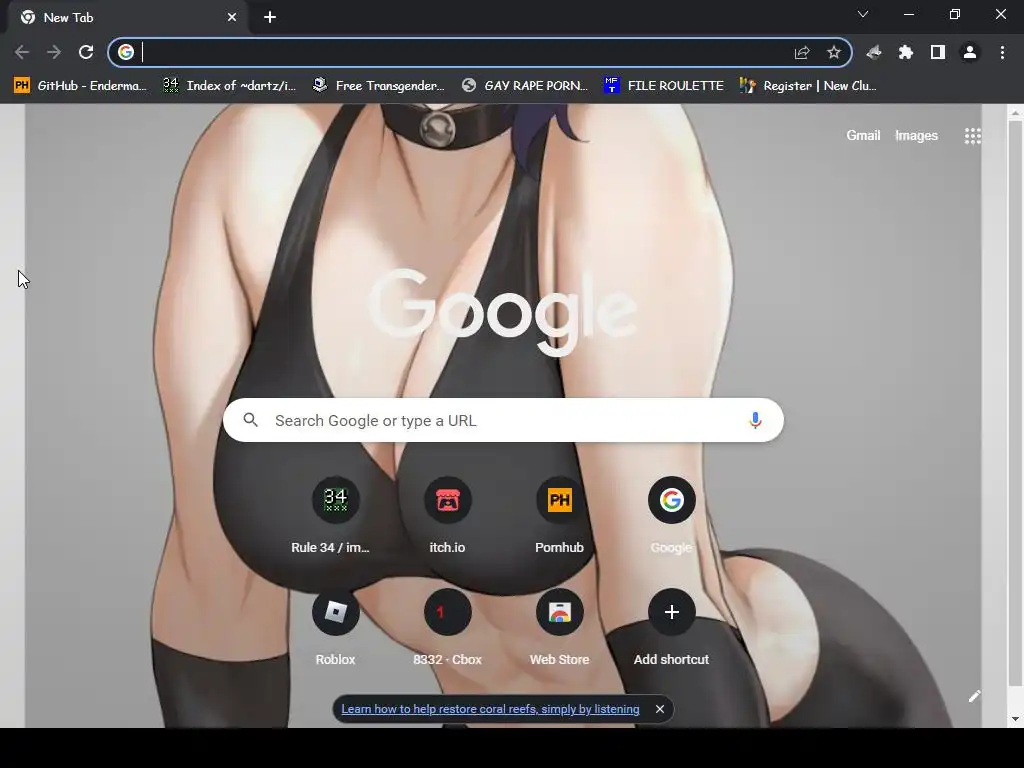Dismiss the coral reefs promo banner
This screenshot has height=768, width=1024.
click(660, 709)
